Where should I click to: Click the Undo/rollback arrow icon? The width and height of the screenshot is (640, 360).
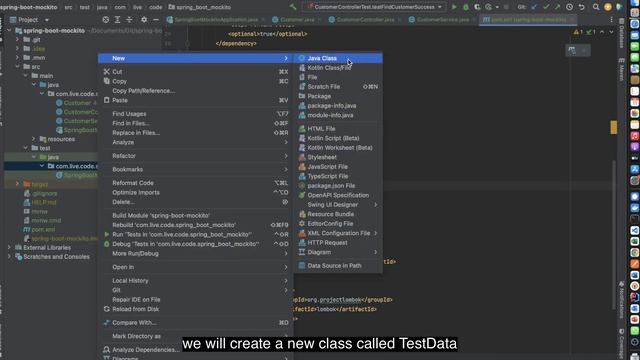(582, 7)
